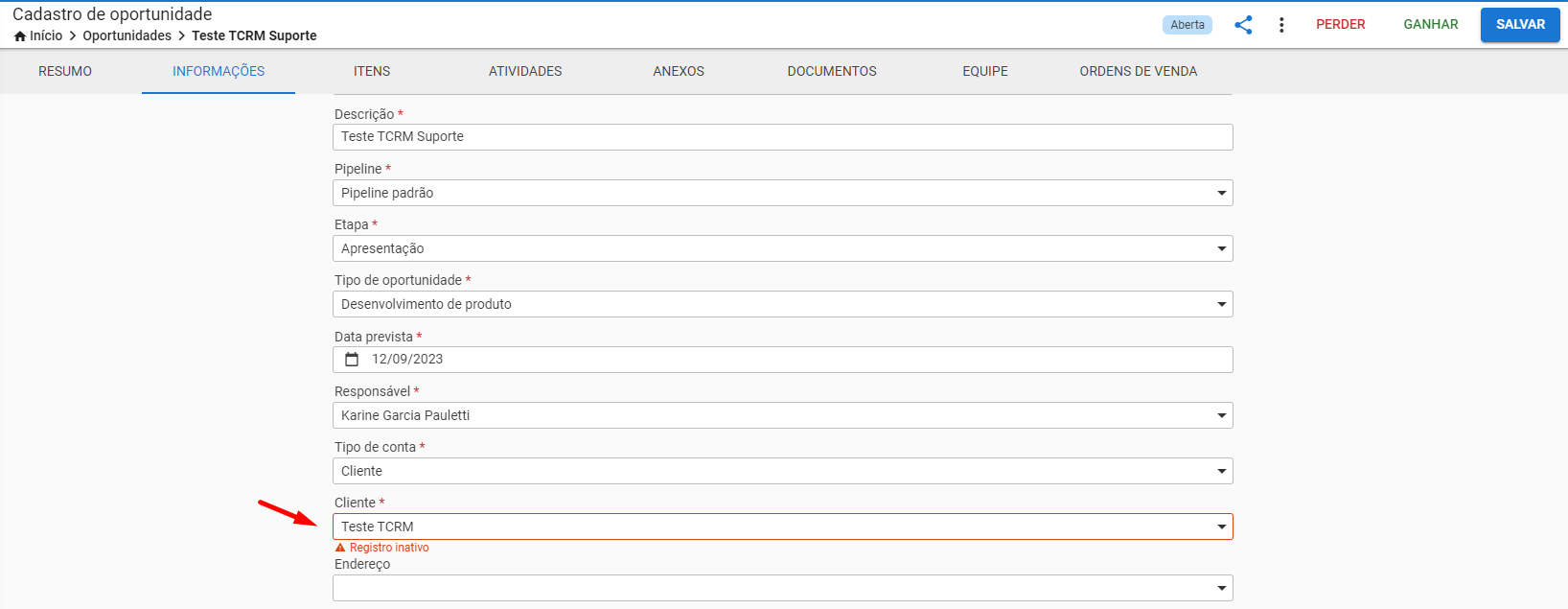1568x609 pixels.
Task: Click the empty Endereço field
Action: [782, 588]
